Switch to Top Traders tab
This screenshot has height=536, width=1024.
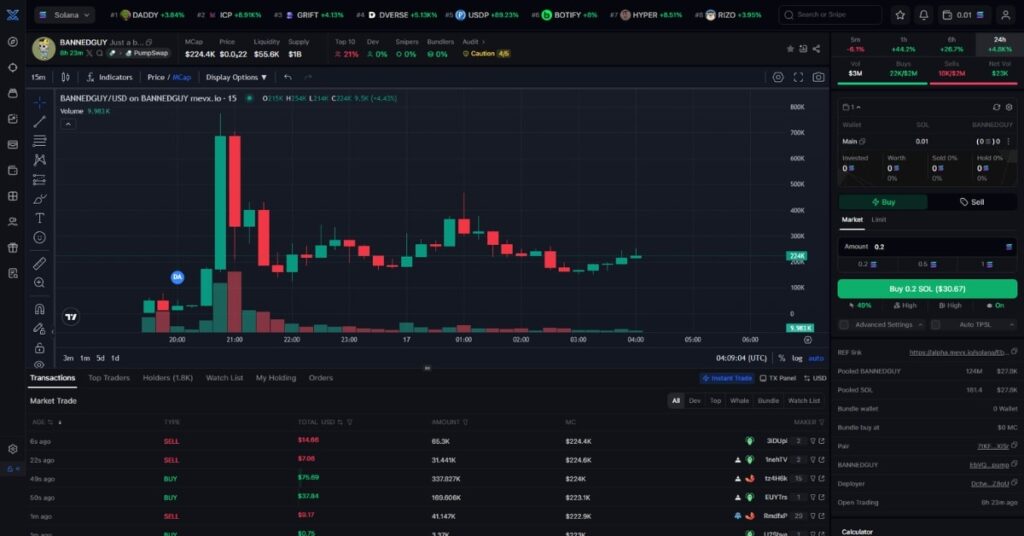coord(108,378)
